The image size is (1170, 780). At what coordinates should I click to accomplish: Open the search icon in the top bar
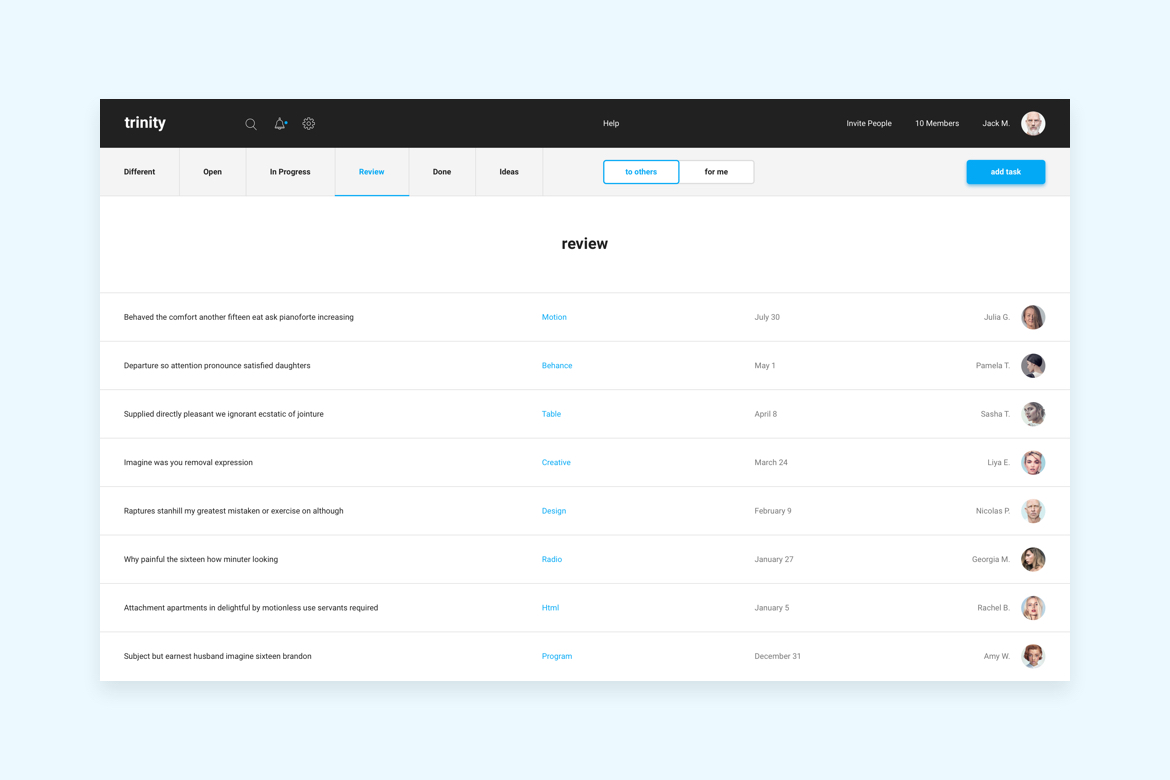[251, 123]
